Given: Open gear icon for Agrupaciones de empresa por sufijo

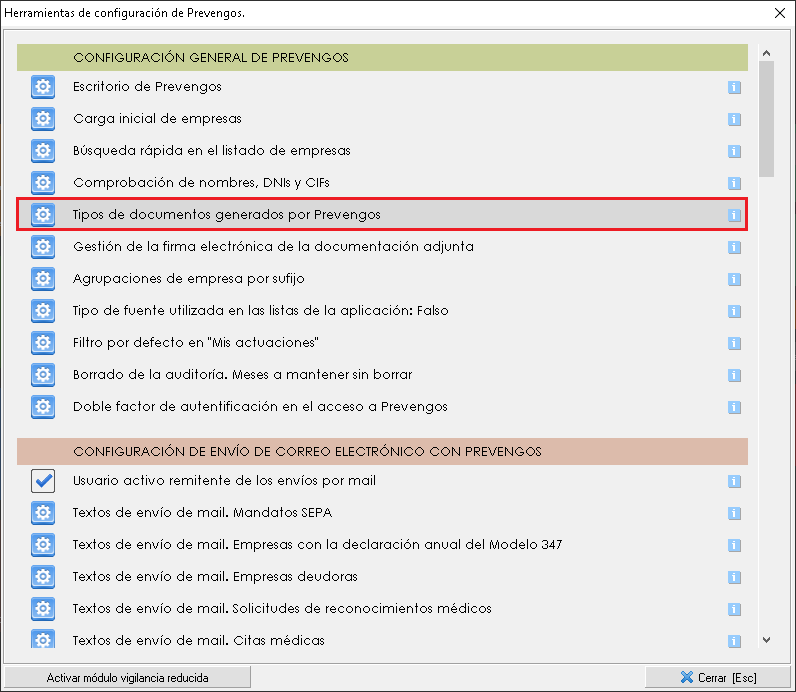Looking at the screenshot, I should tap(43, 279).
